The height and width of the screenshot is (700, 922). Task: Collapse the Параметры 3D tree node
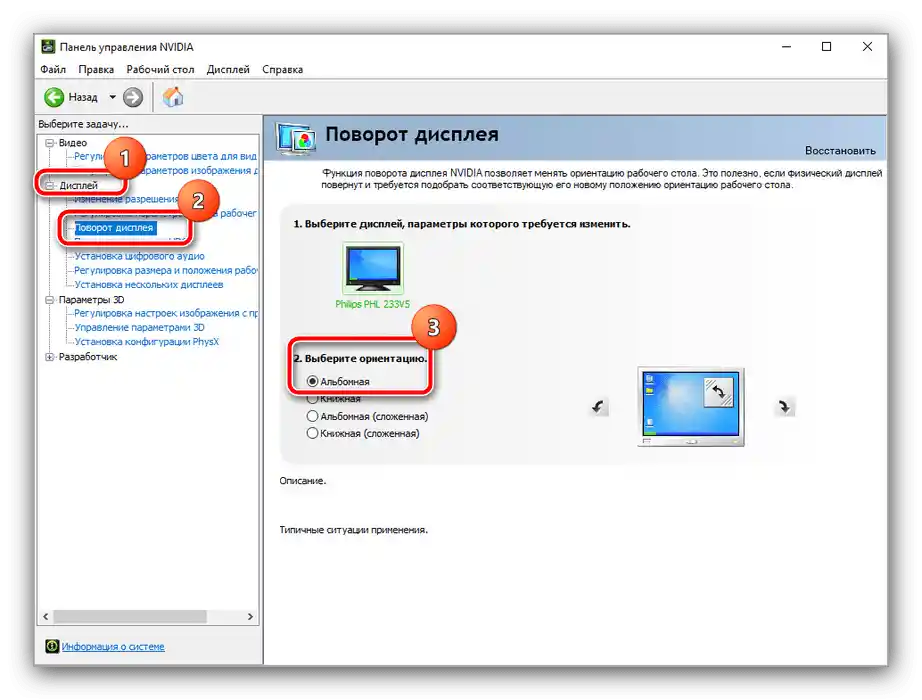(50, 300)
